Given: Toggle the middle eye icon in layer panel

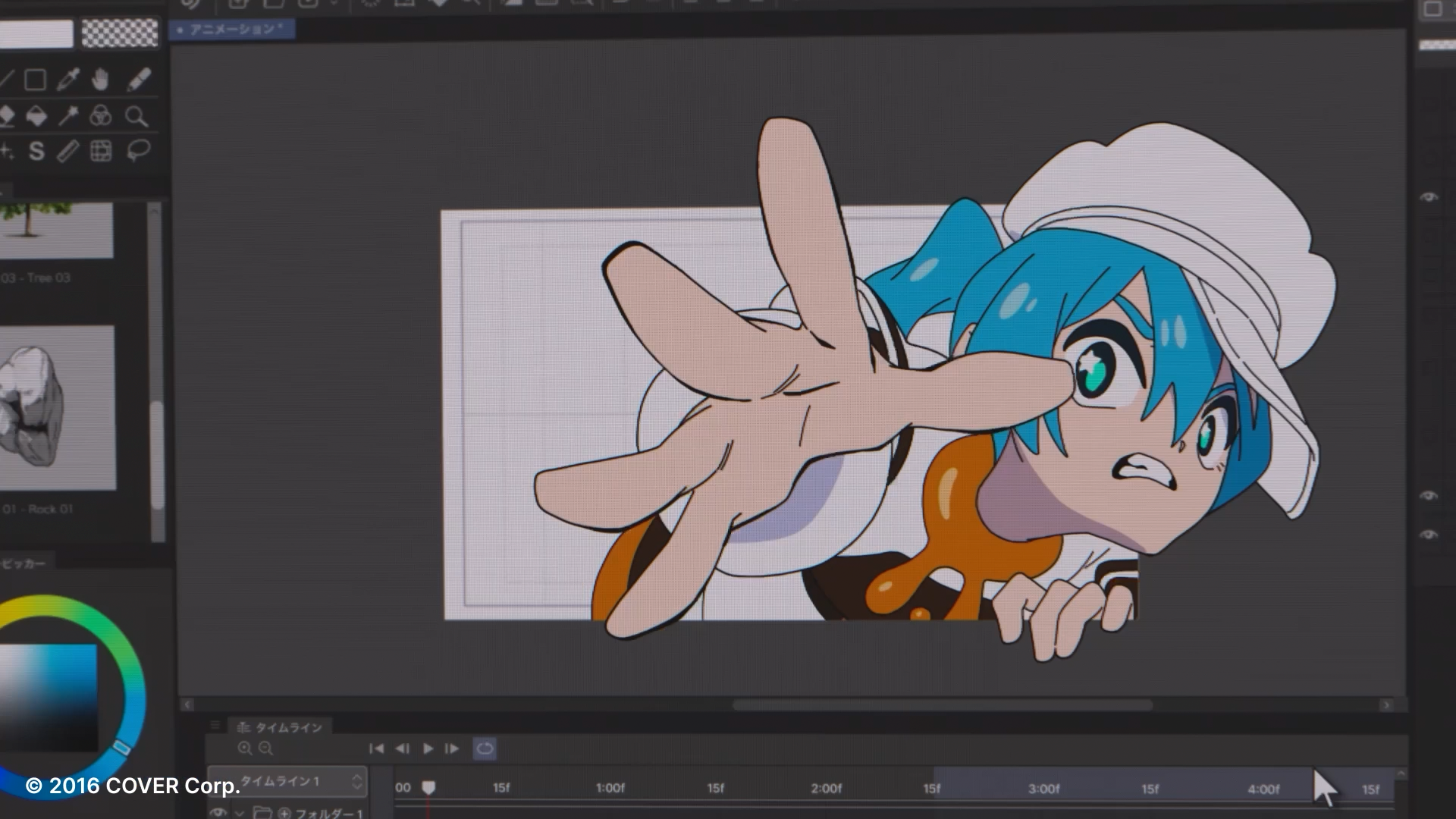Looking at the screenshot, I should click(x=1429, y=495).
